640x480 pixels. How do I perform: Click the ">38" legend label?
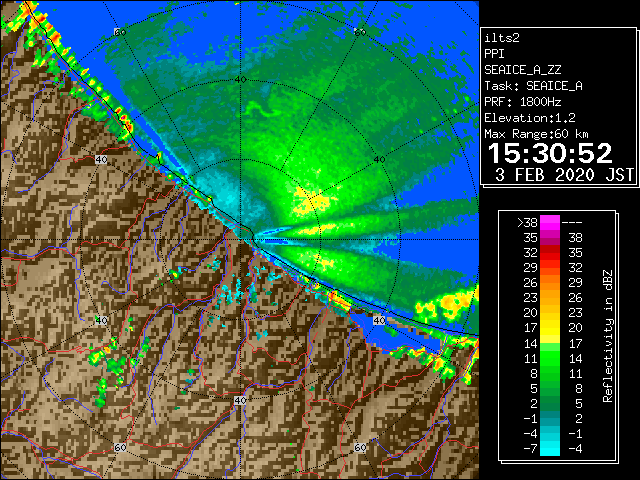pos(527,223)
